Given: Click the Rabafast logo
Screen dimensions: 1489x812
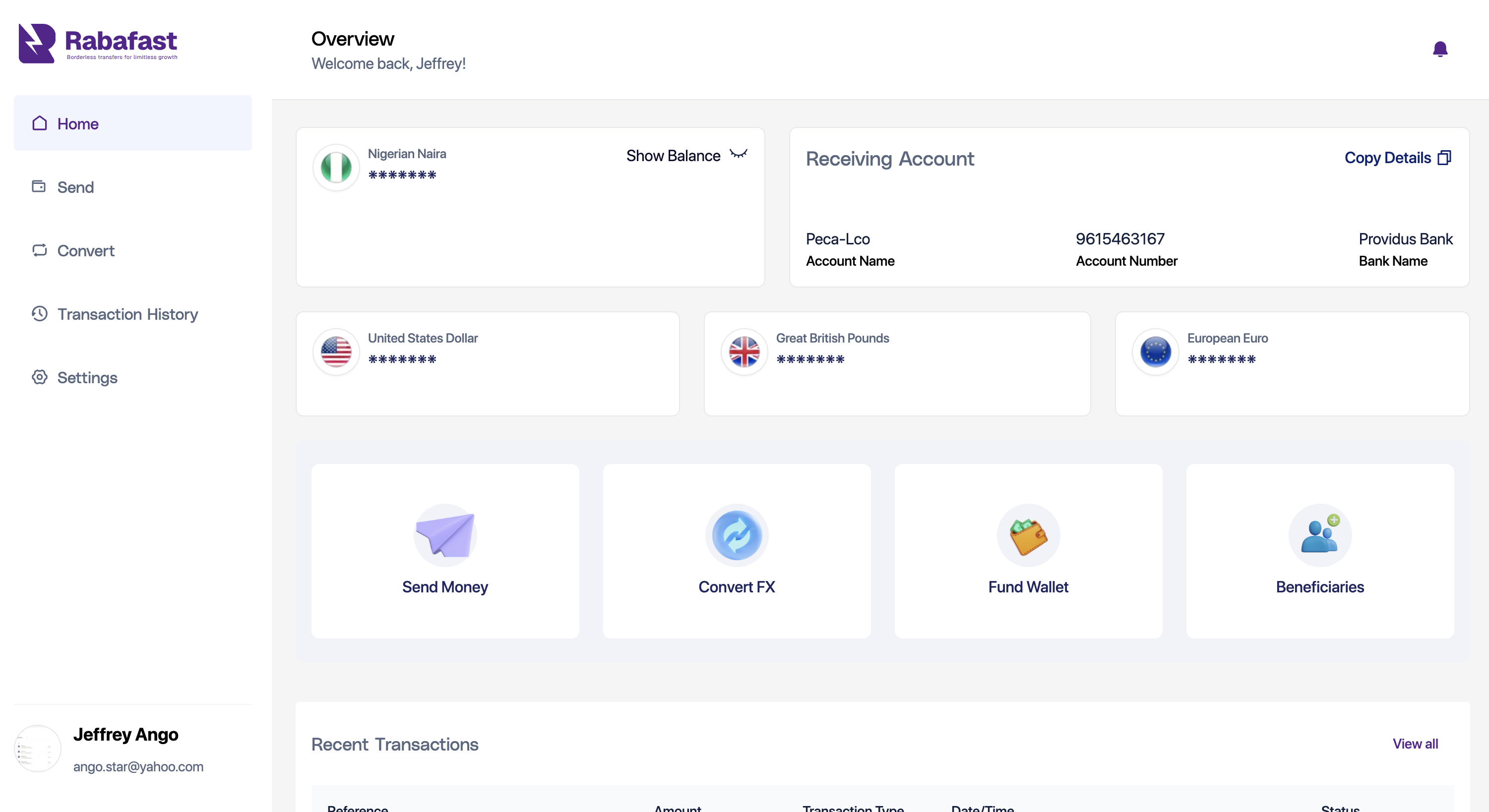Looking at the screenshot, I should click(x=98, y=43).
